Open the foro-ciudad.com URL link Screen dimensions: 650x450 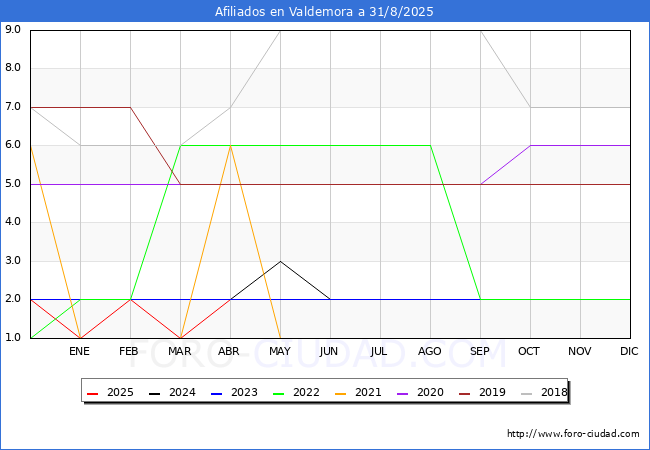(573, 434)
